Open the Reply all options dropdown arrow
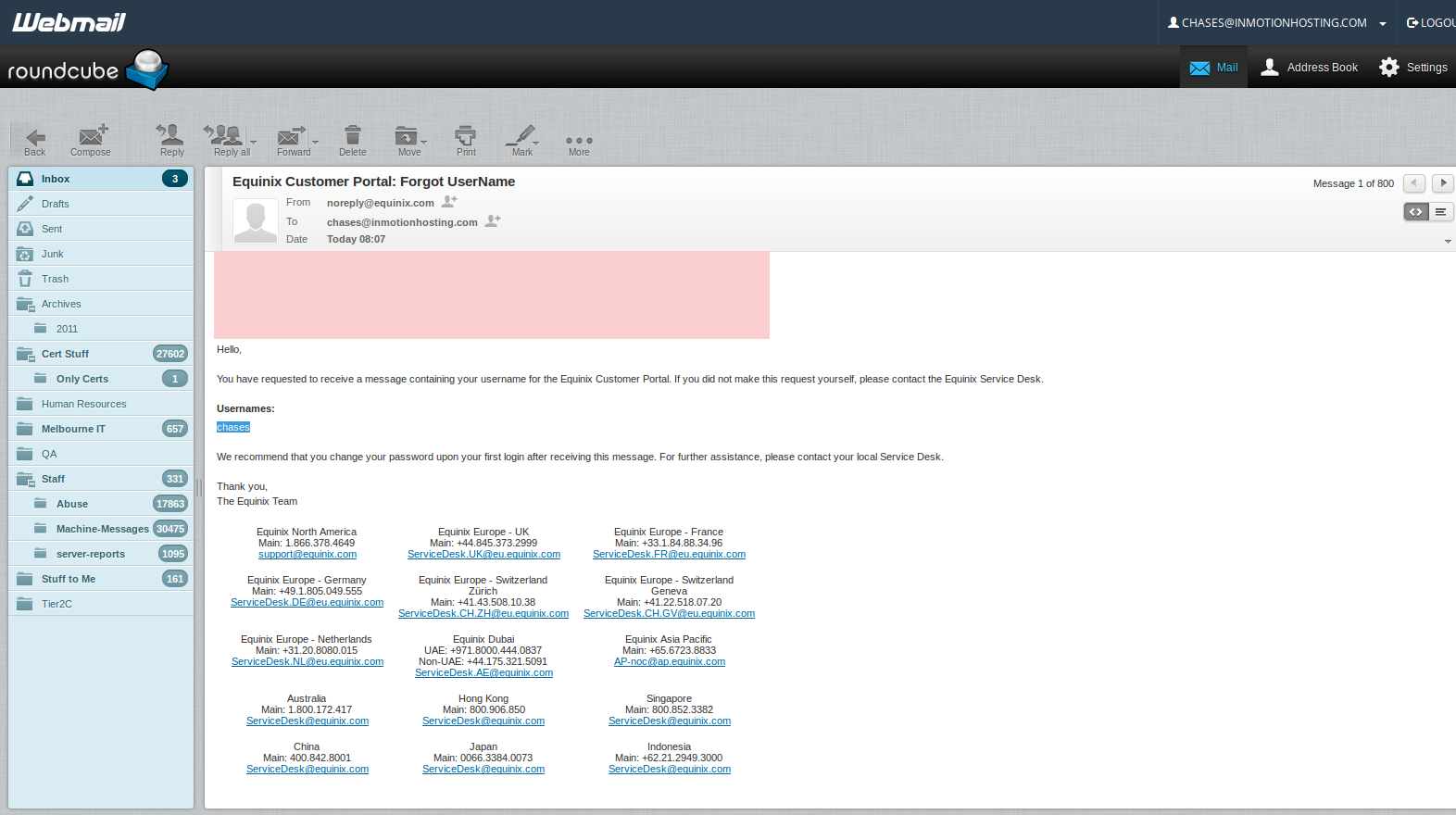 click(x=254, y=143)
